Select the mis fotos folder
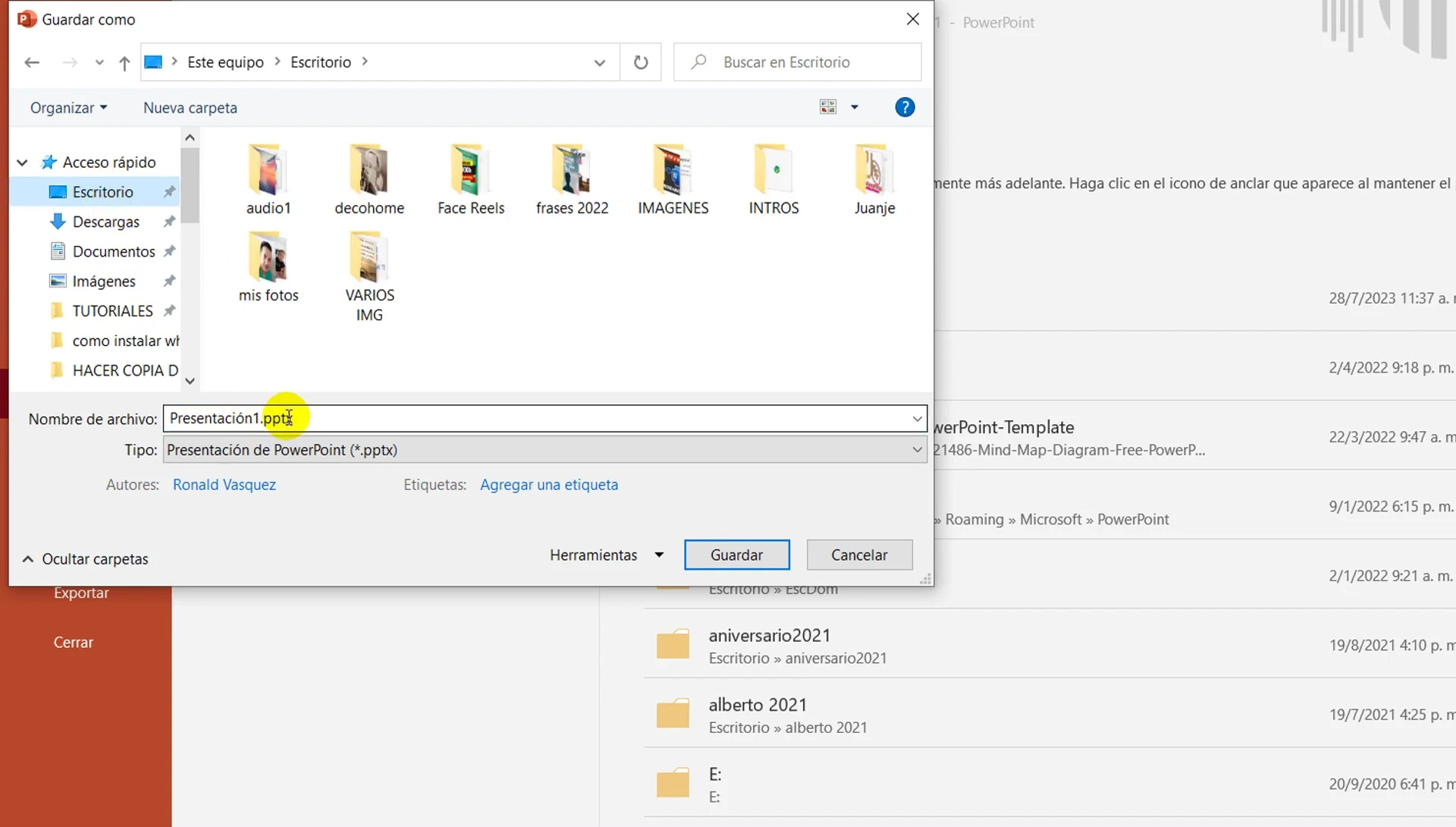 pyautogui.click(x=268, y=267)
